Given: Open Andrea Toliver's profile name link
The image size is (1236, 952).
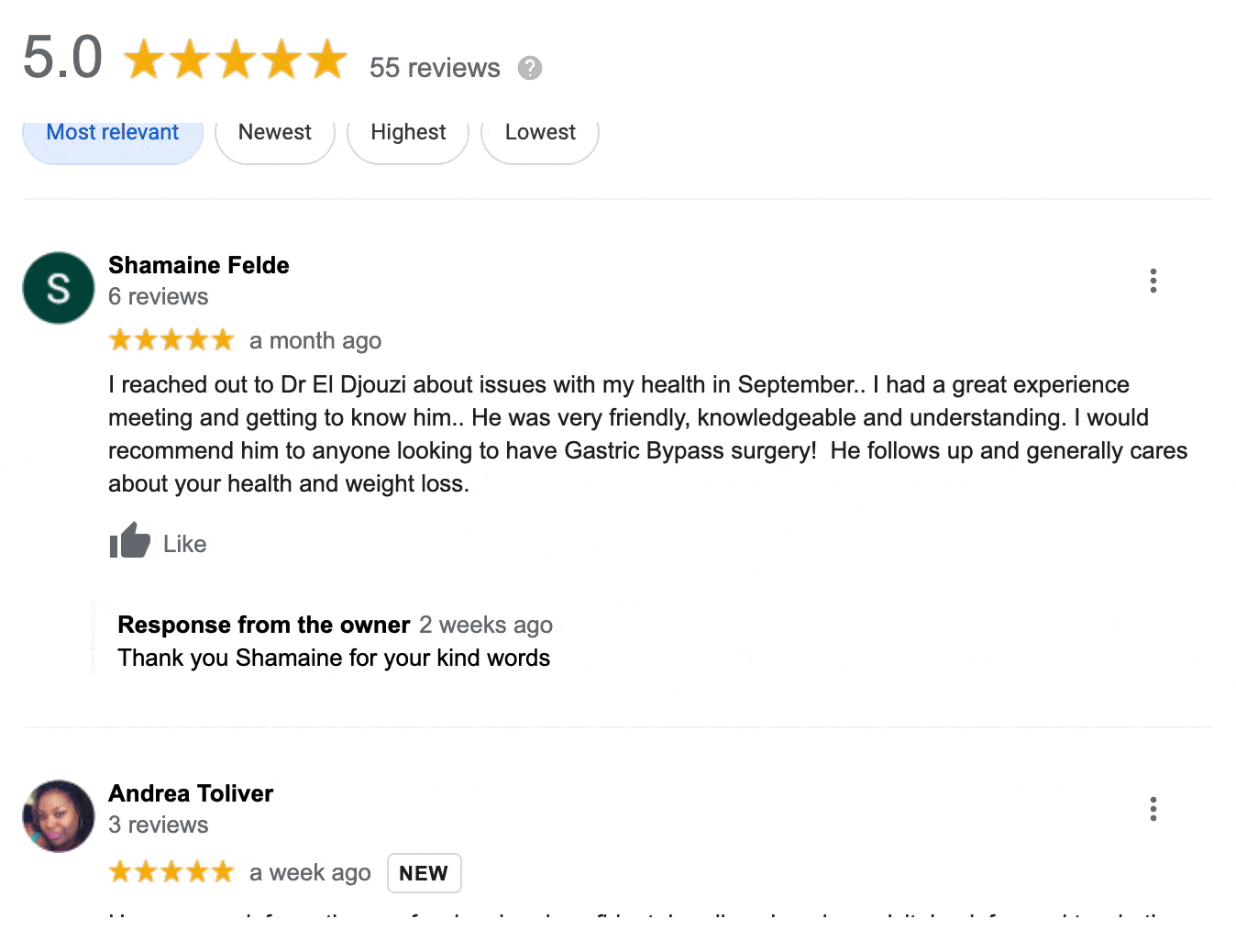Looking at the screenshot, I should click(x=191, y=793).
